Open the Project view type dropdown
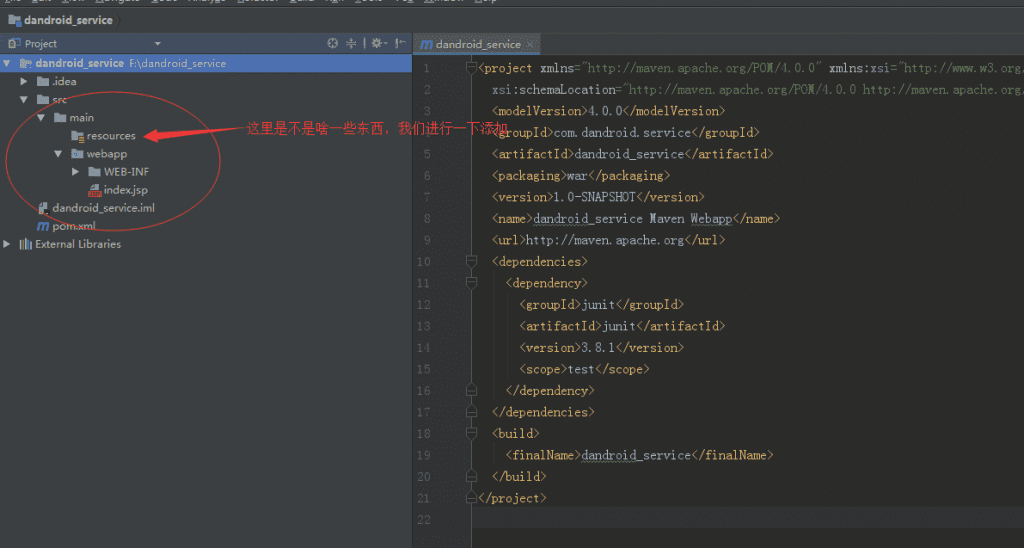1024x548 pixels. coord(157,44)
